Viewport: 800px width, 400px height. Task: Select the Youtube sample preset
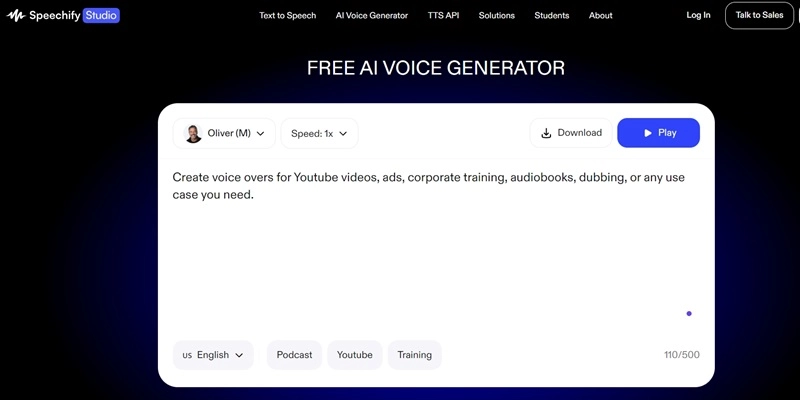click(x=354, y=355)
